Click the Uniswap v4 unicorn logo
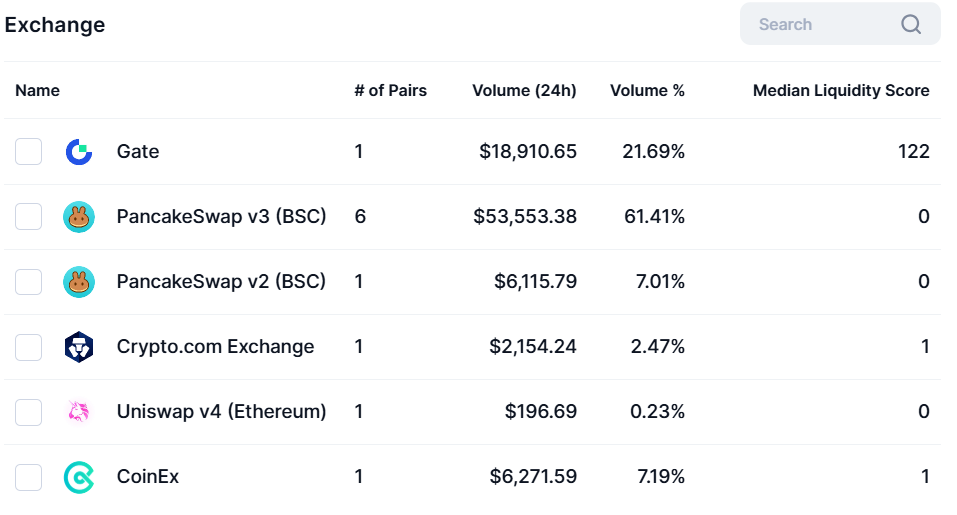 coord(79,412)
